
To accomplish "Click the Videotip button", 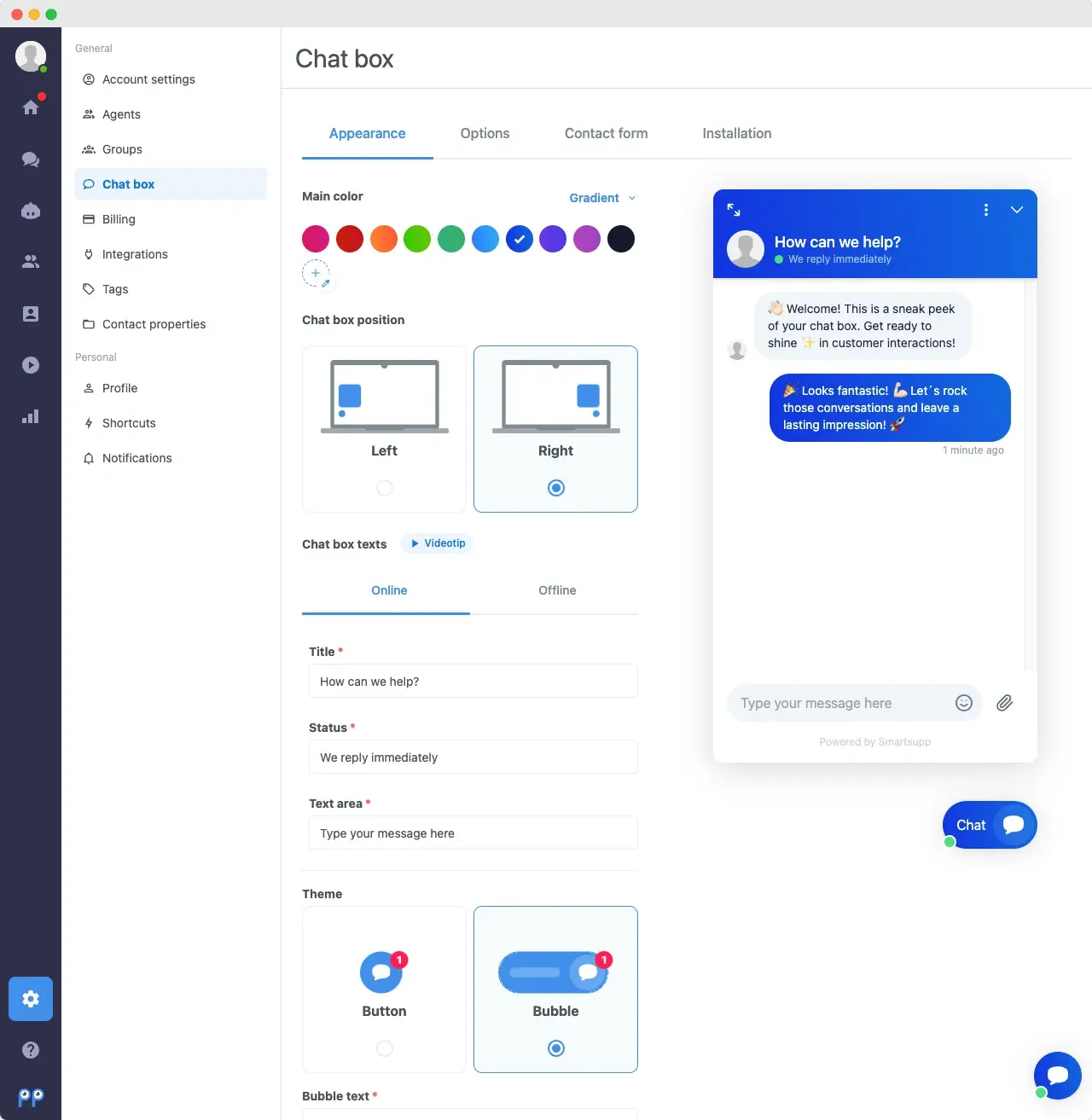I will coord(437,543).
